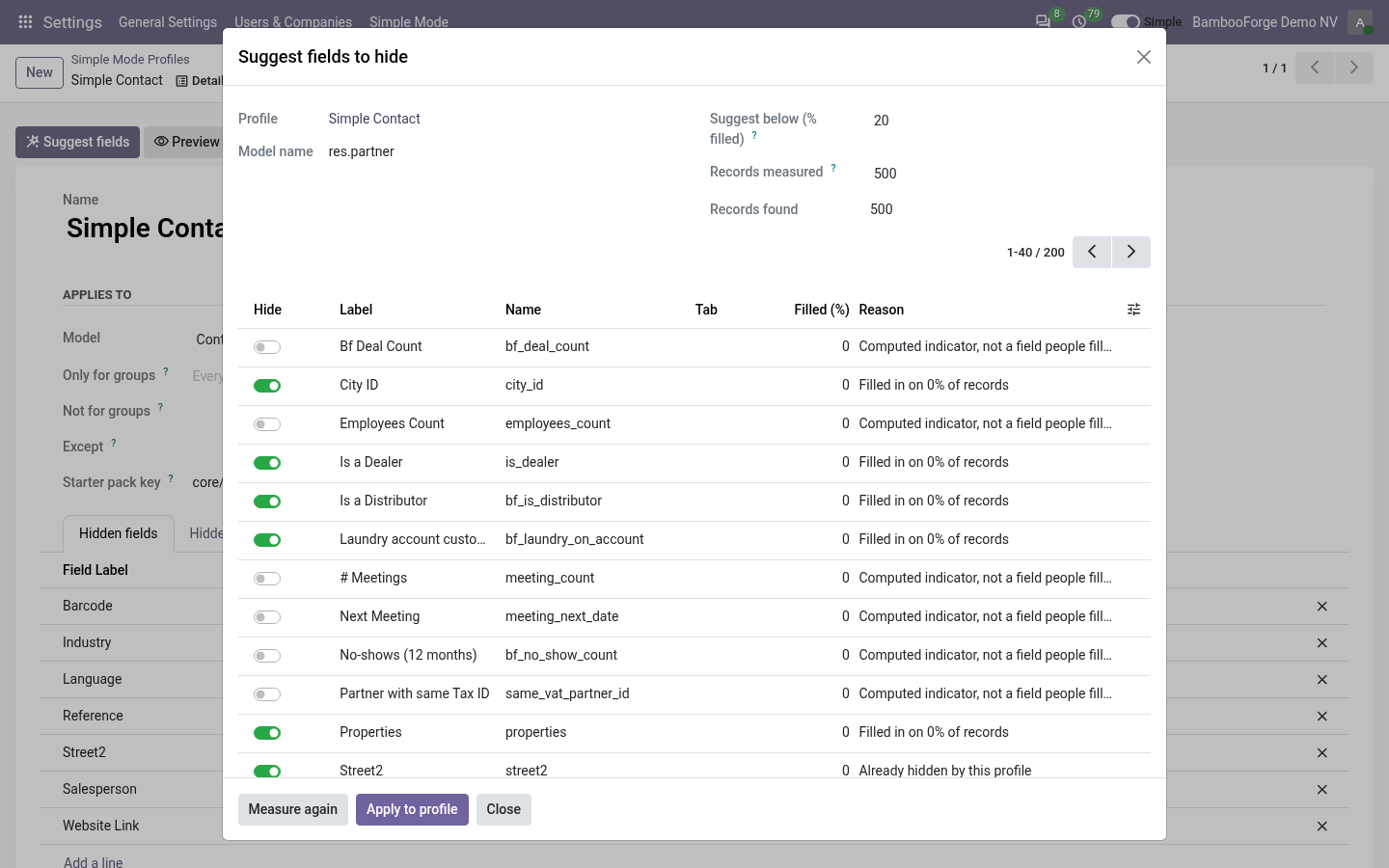
Task: Go to next record in the pager
Action: (1353, 68)
